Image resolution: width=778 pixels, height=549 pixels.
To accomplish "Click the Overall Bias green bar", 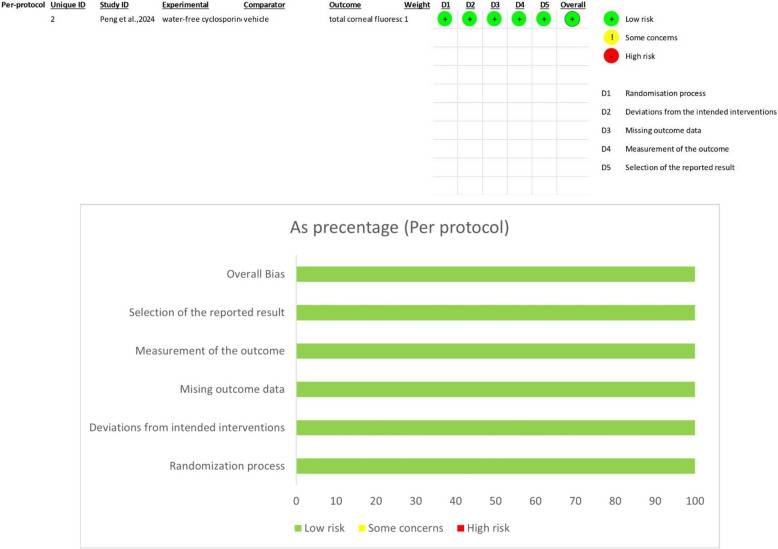I will pos(495,274).
